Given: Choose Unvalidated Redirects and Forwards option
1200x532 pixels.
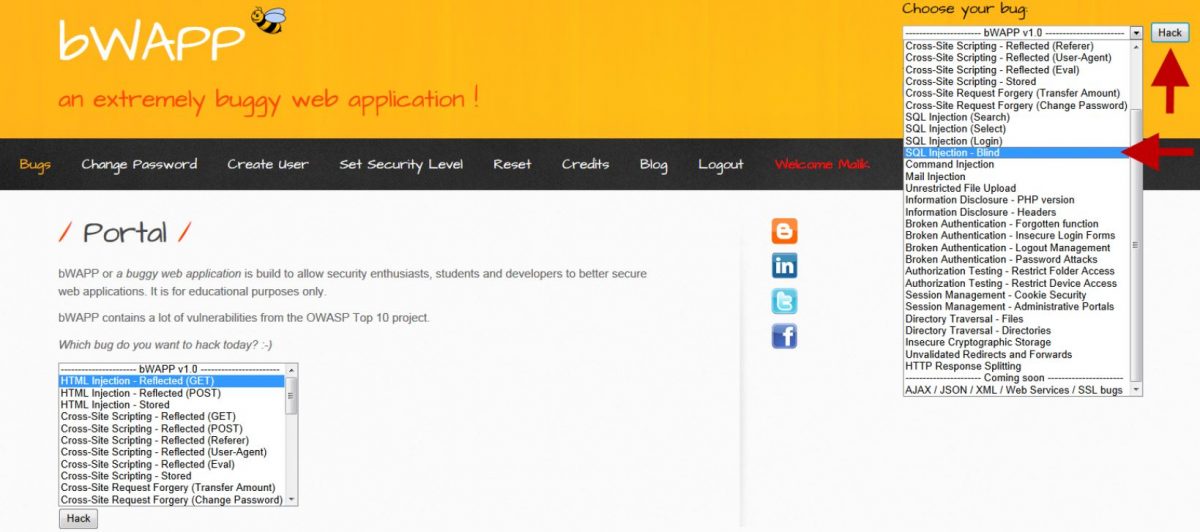Looking at the screenshot, I should click(1015, 355).
